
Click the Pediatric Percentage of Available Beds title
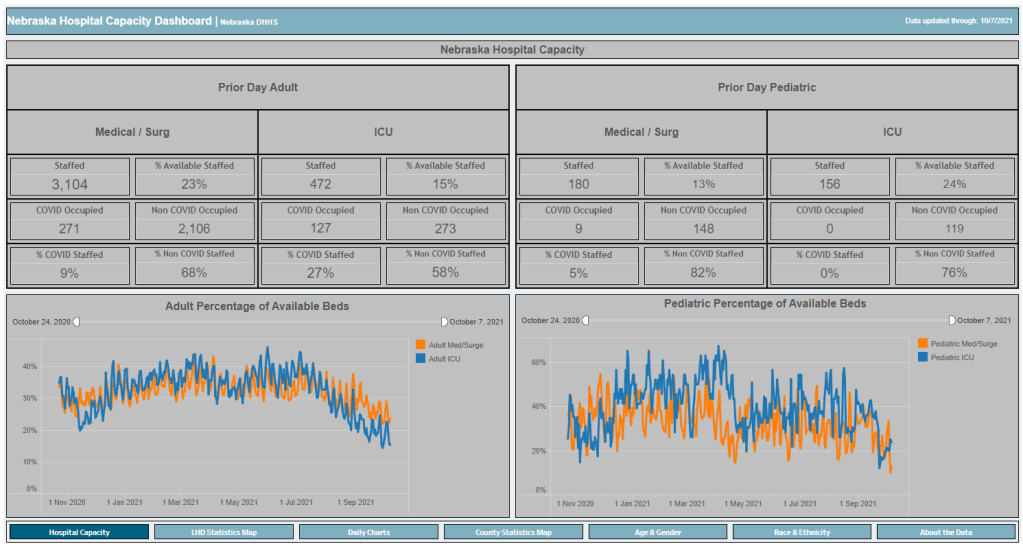[765, 303]
